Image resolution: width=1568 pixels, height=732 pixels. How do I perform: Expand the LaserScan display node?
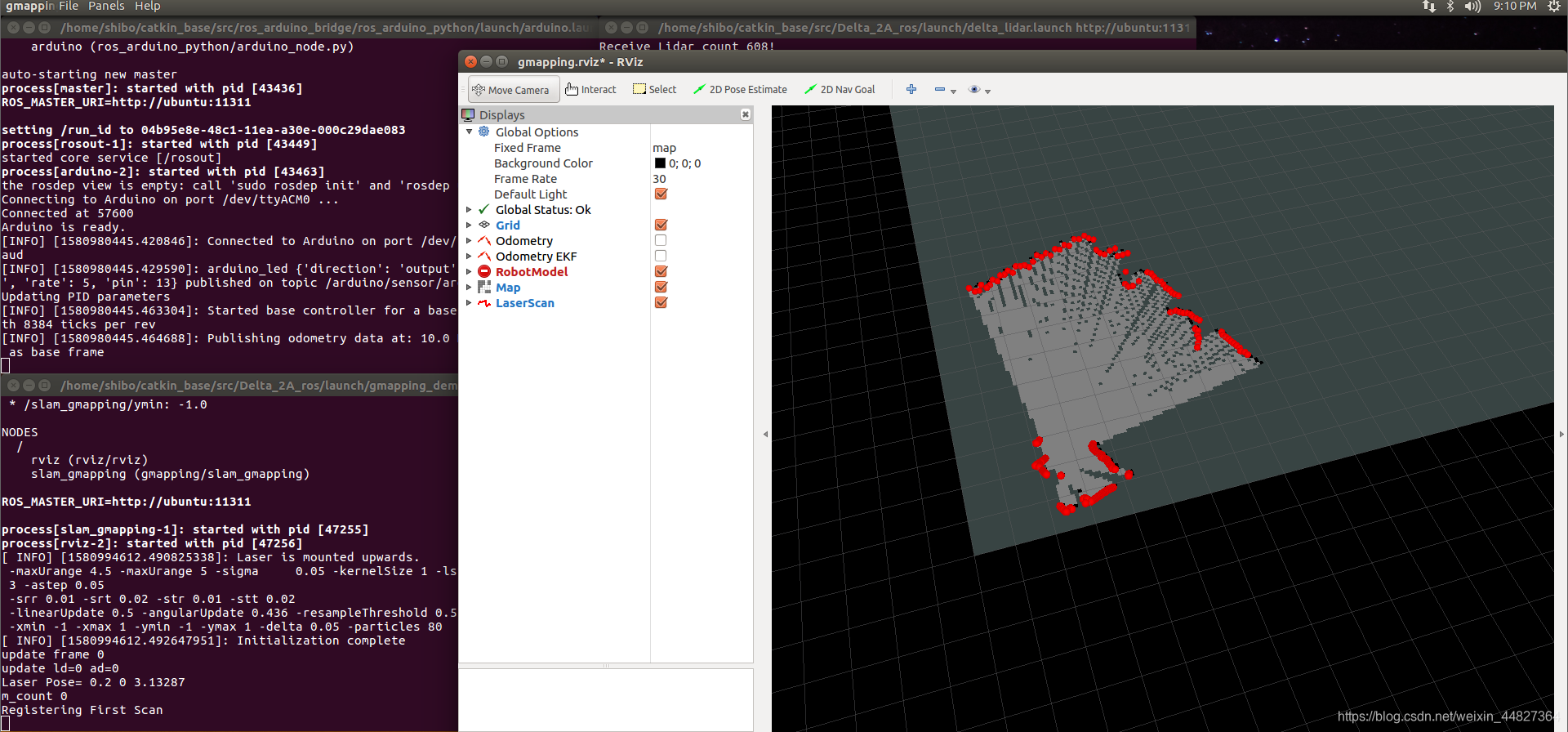[x=469, y=303]
